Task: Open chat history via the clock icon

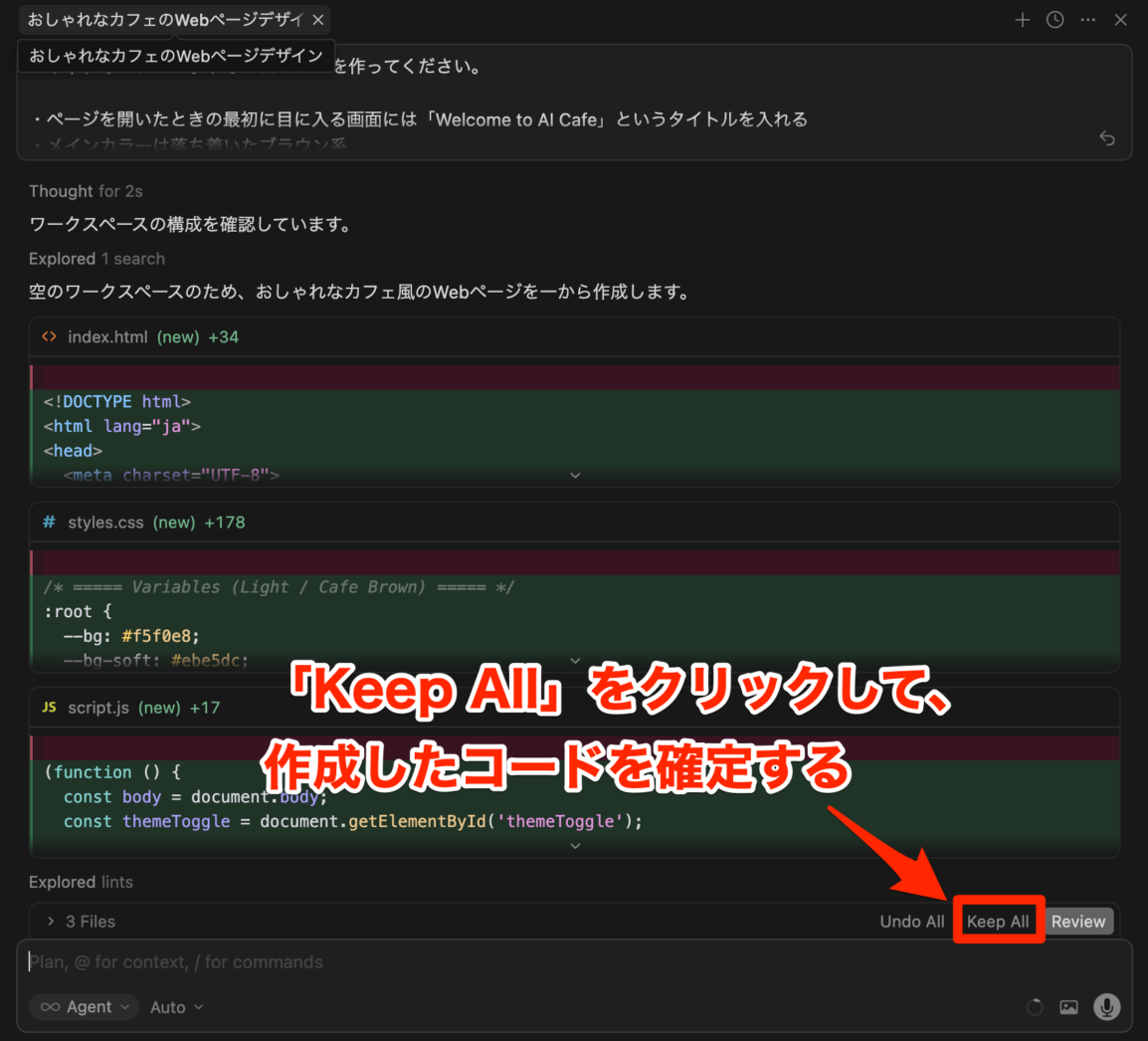Action: tap(1053, 19)
